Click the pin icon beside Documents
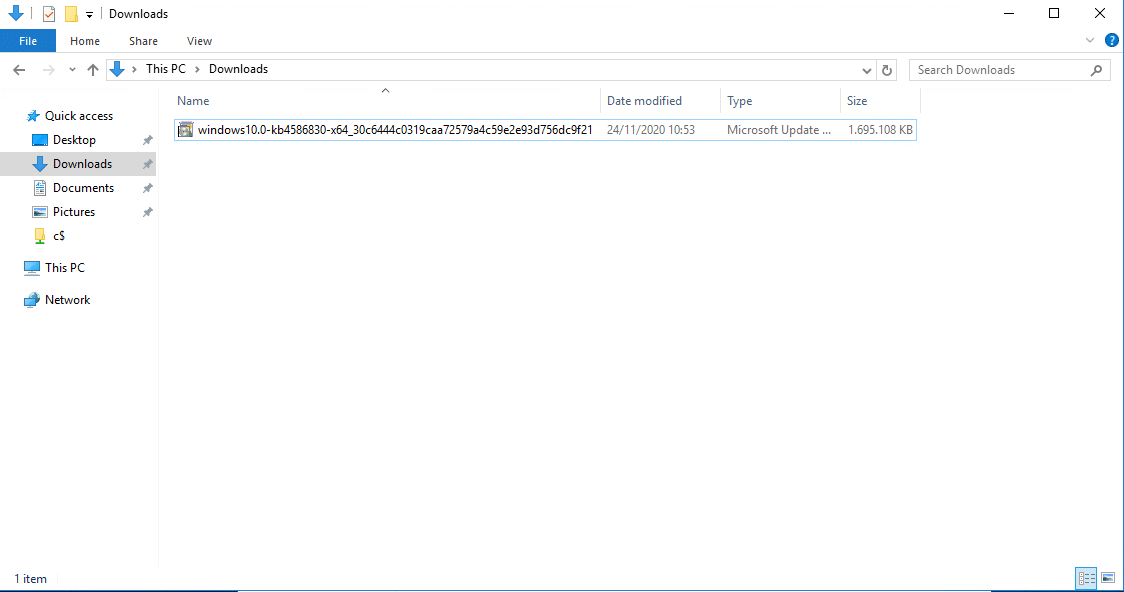 pyautogui.click(x=148, y=188)
